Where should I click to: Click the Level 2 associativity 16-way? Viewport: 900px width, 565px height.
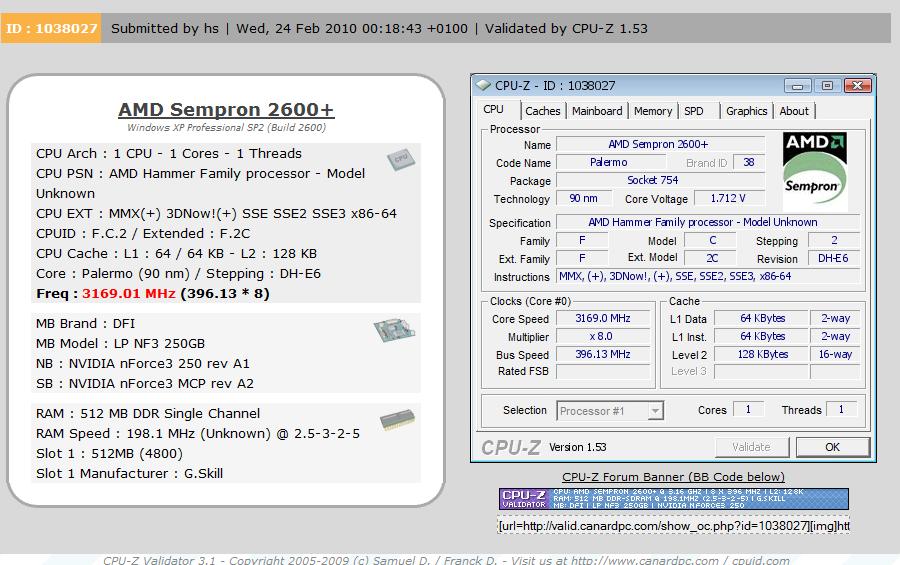(x=835, y=354)
